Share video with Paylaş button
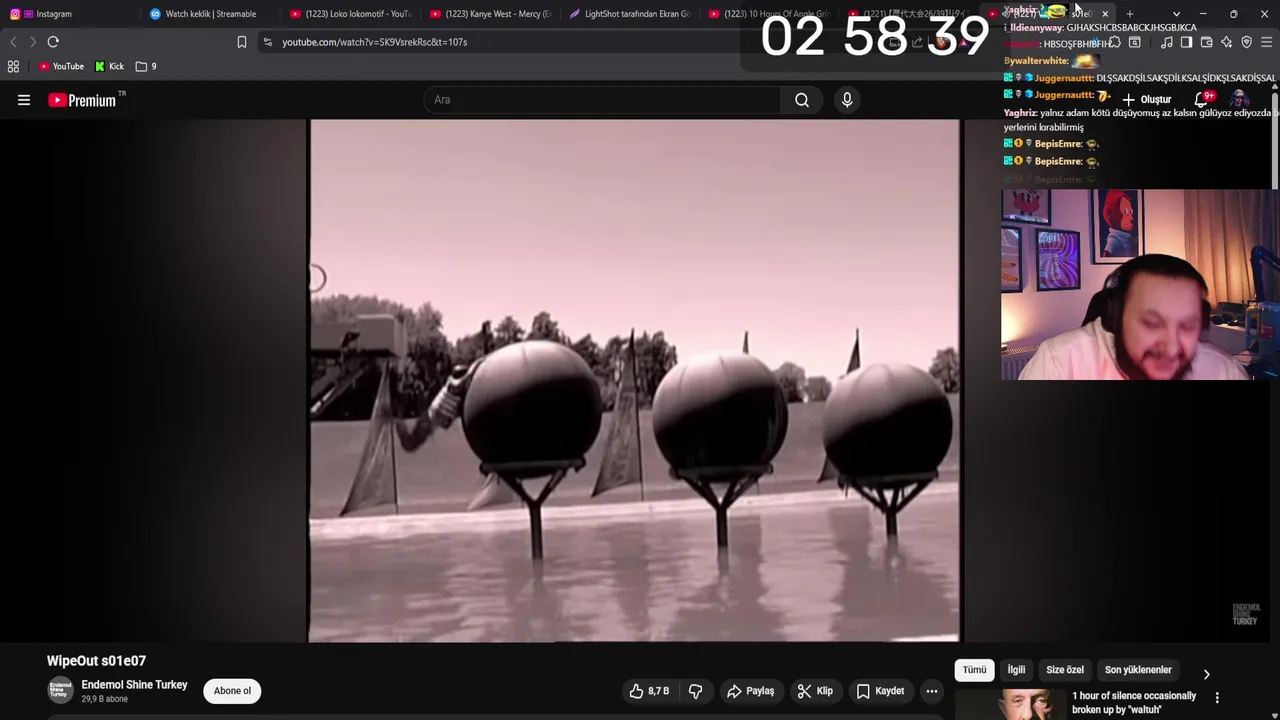The width and height of the screenshot is (1280, 720). [750, 691]
